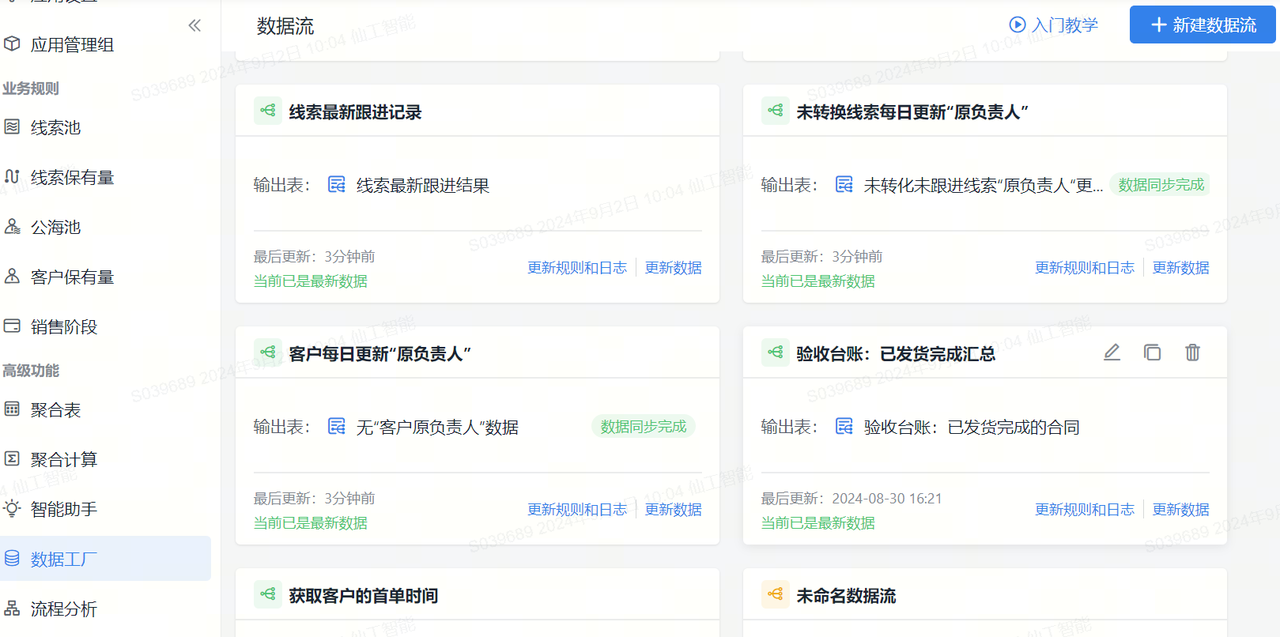Click the edit pencil icon on 验收台账 card

1111,353
